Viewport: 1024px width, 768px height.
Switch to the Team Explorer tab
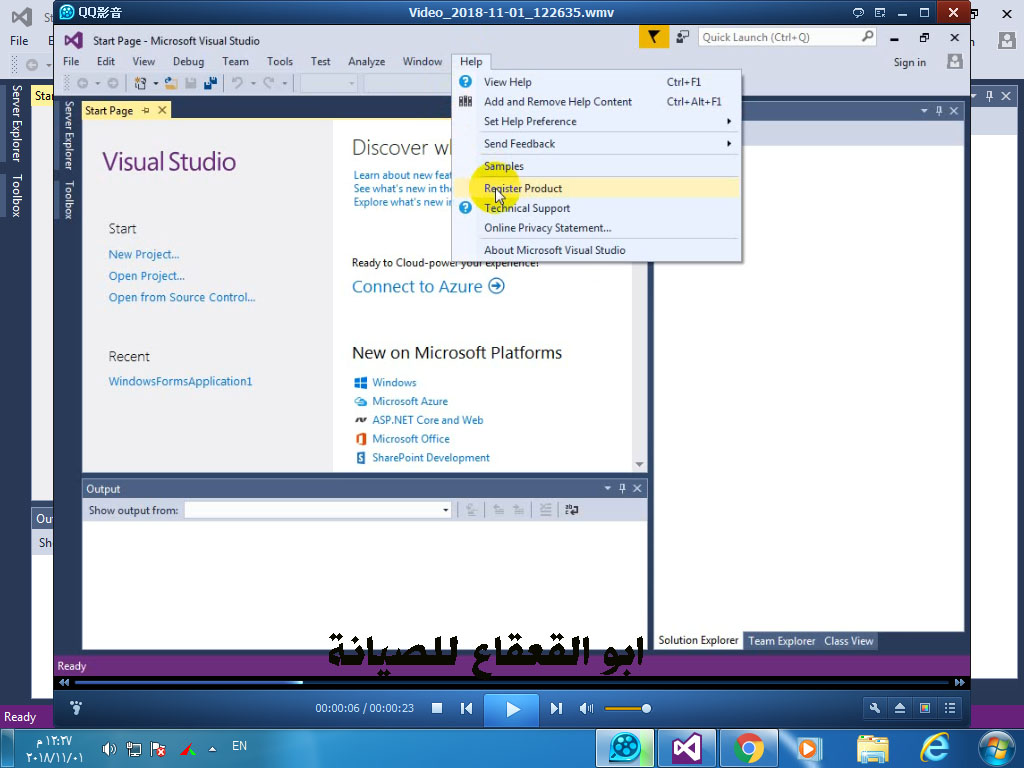[782, 641]
